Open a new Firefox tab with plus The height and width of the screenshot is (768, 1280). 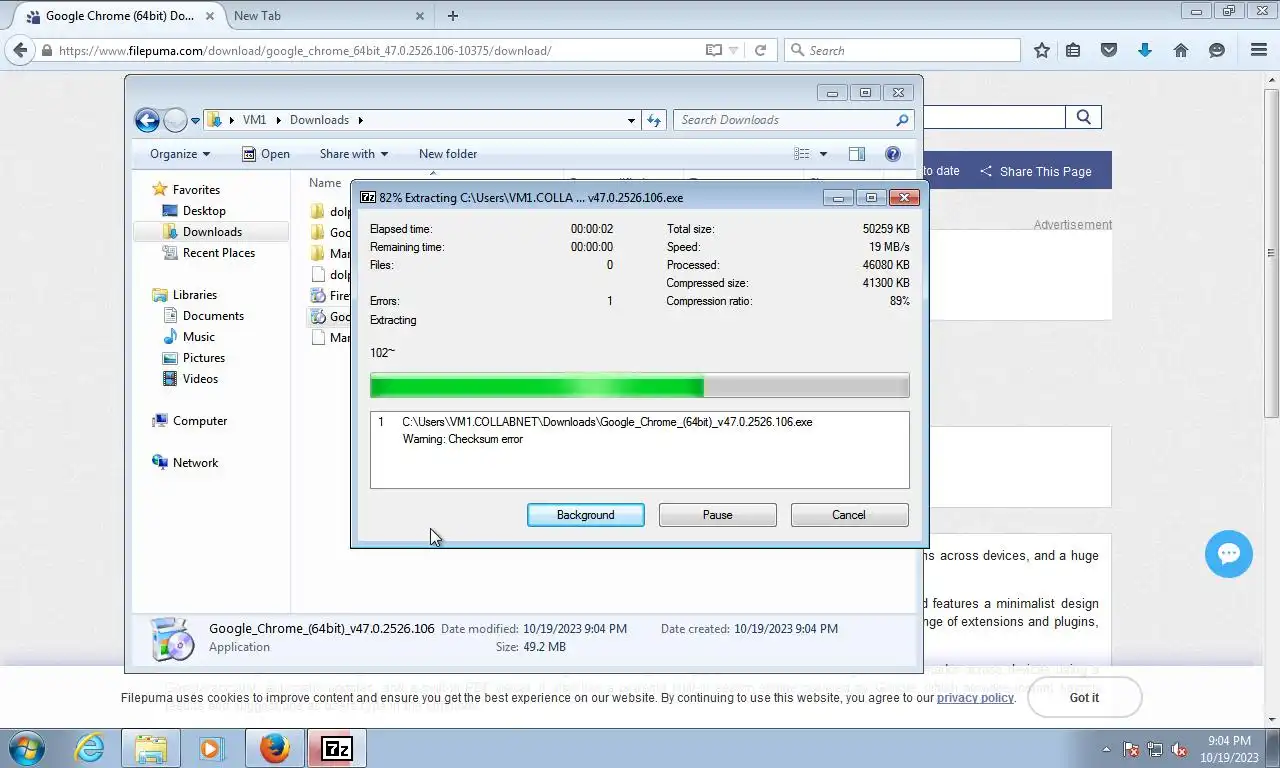pyautogui.click(x=453, y=16)
